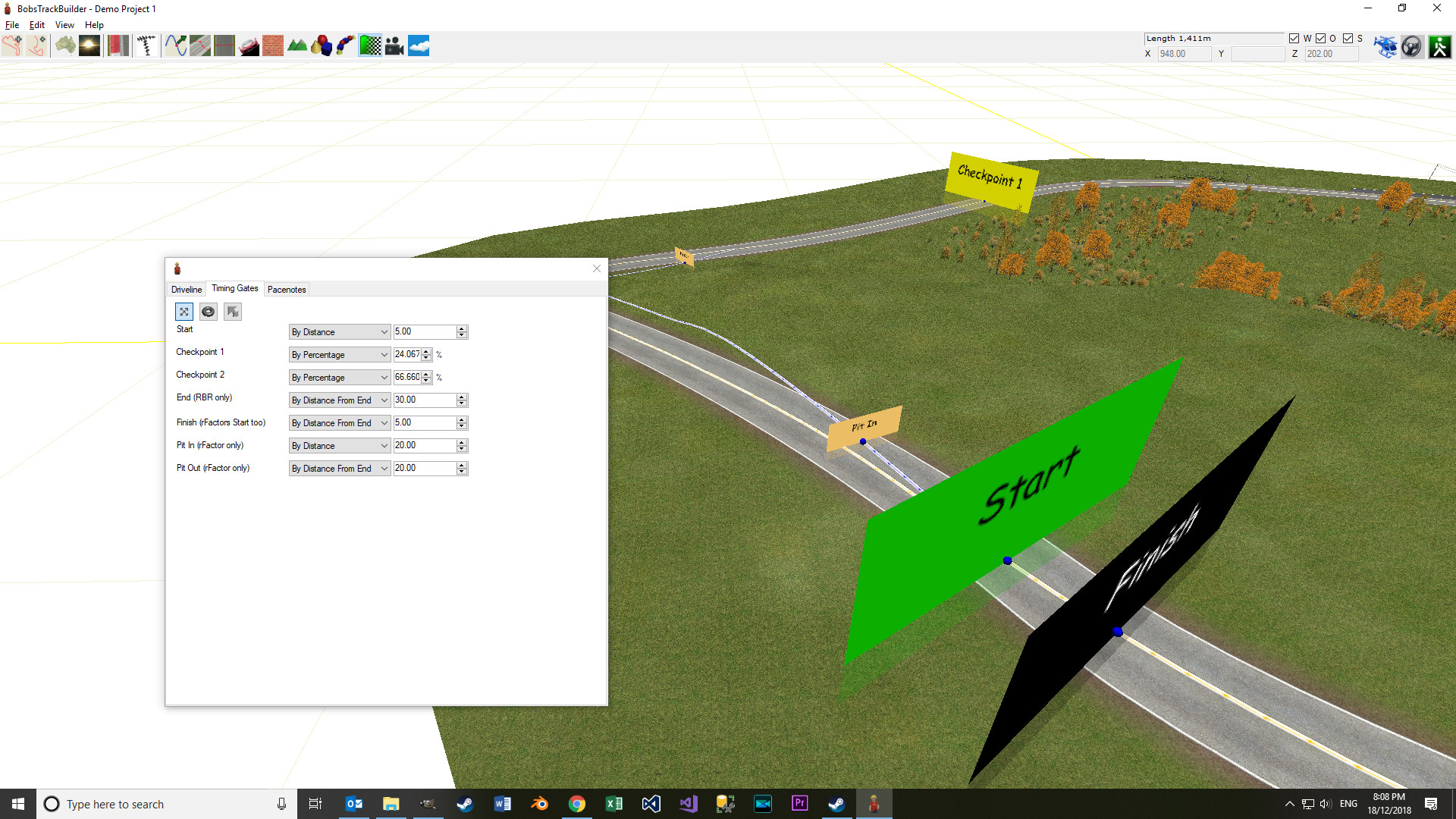The height and width of the screenshot is (819, 1456).
Task: Activate the steering wheel drive mode
Action: pyautogui.click(x=1412, y=45)
